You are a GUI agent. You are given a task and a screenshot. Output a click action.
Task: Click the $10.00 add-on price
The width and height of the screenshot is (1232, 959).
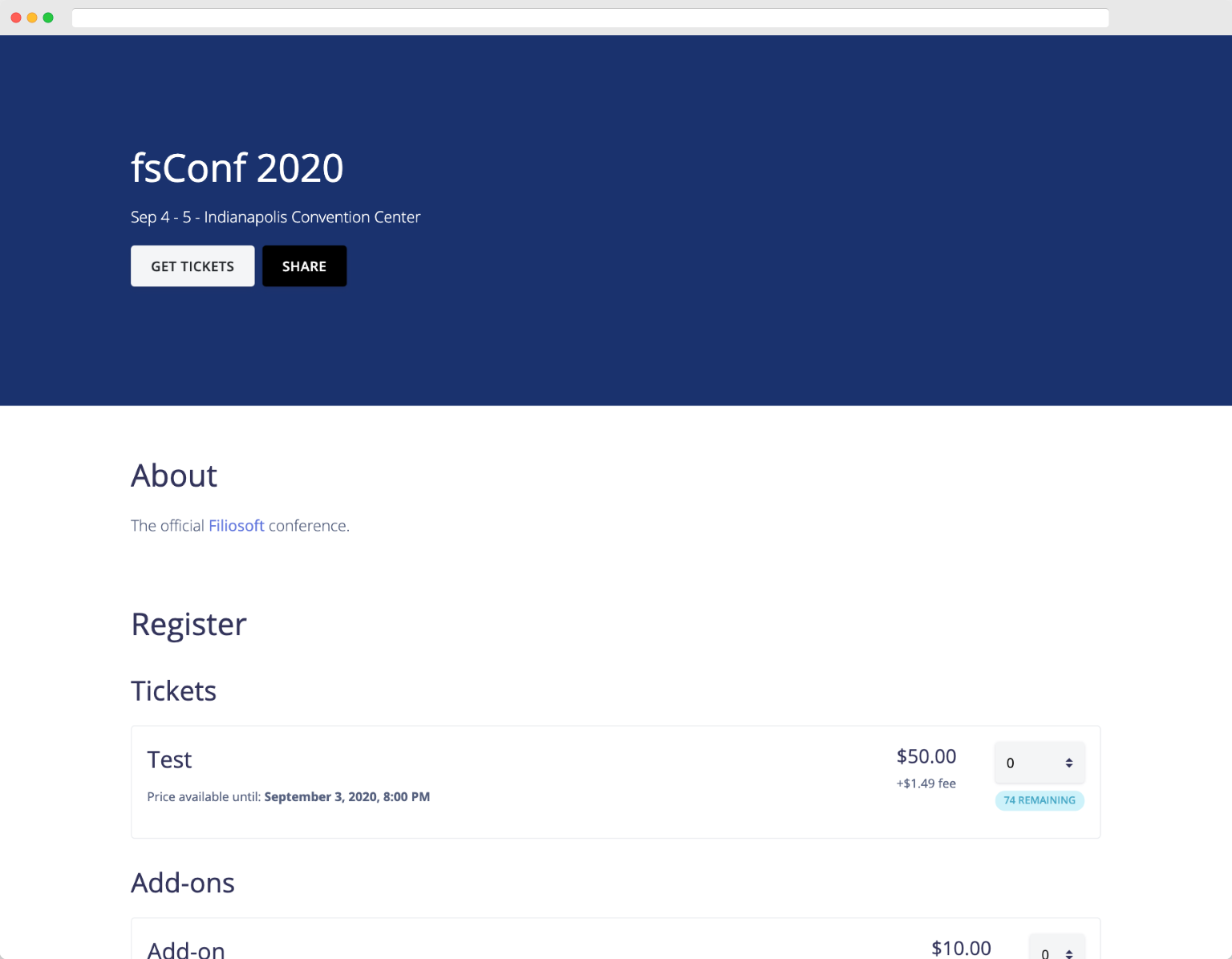(x=961, y=949)
